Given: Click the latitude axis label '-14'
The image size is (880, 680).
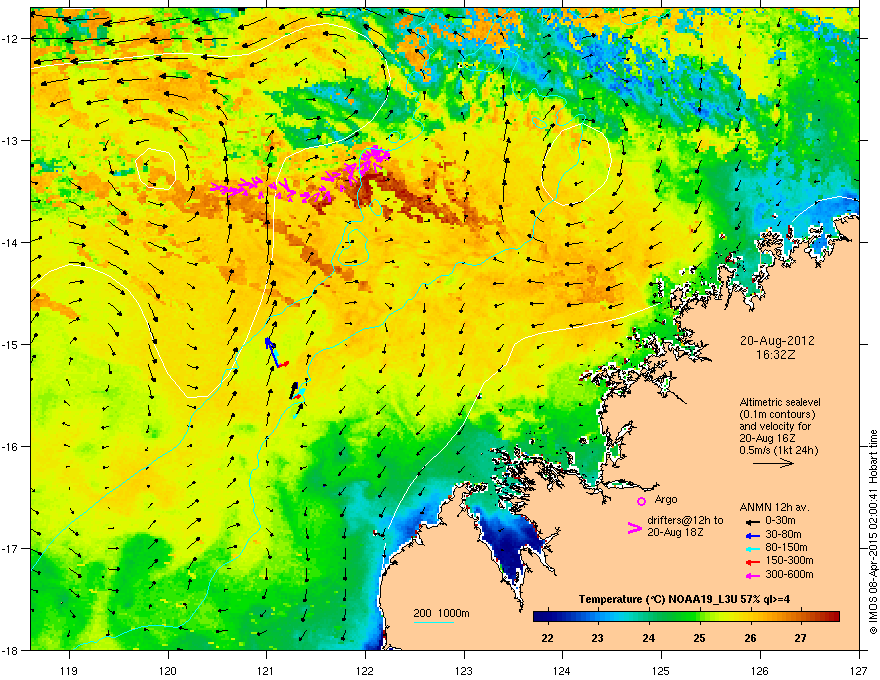Looking at the screenshot, I should pos(10,242).
